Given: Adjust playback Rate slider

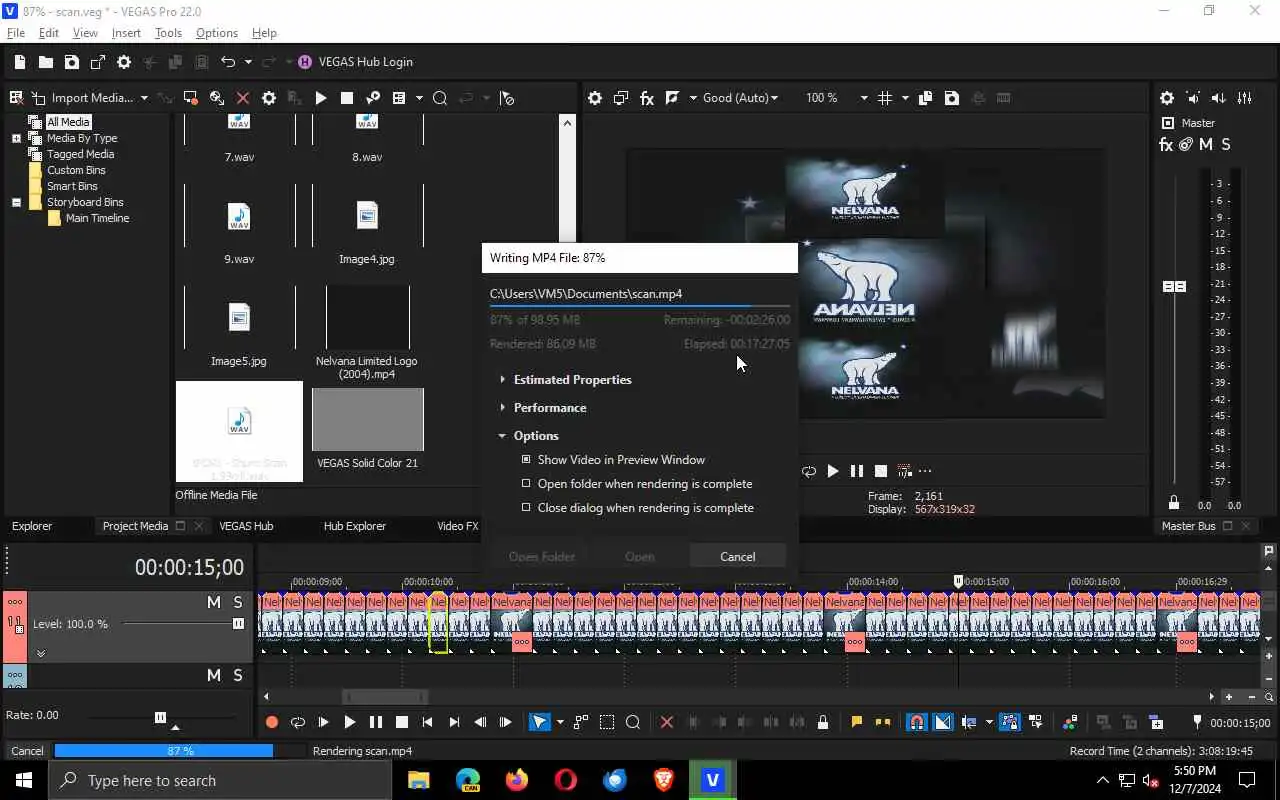Looking at the screenshot, I should 160,717.
